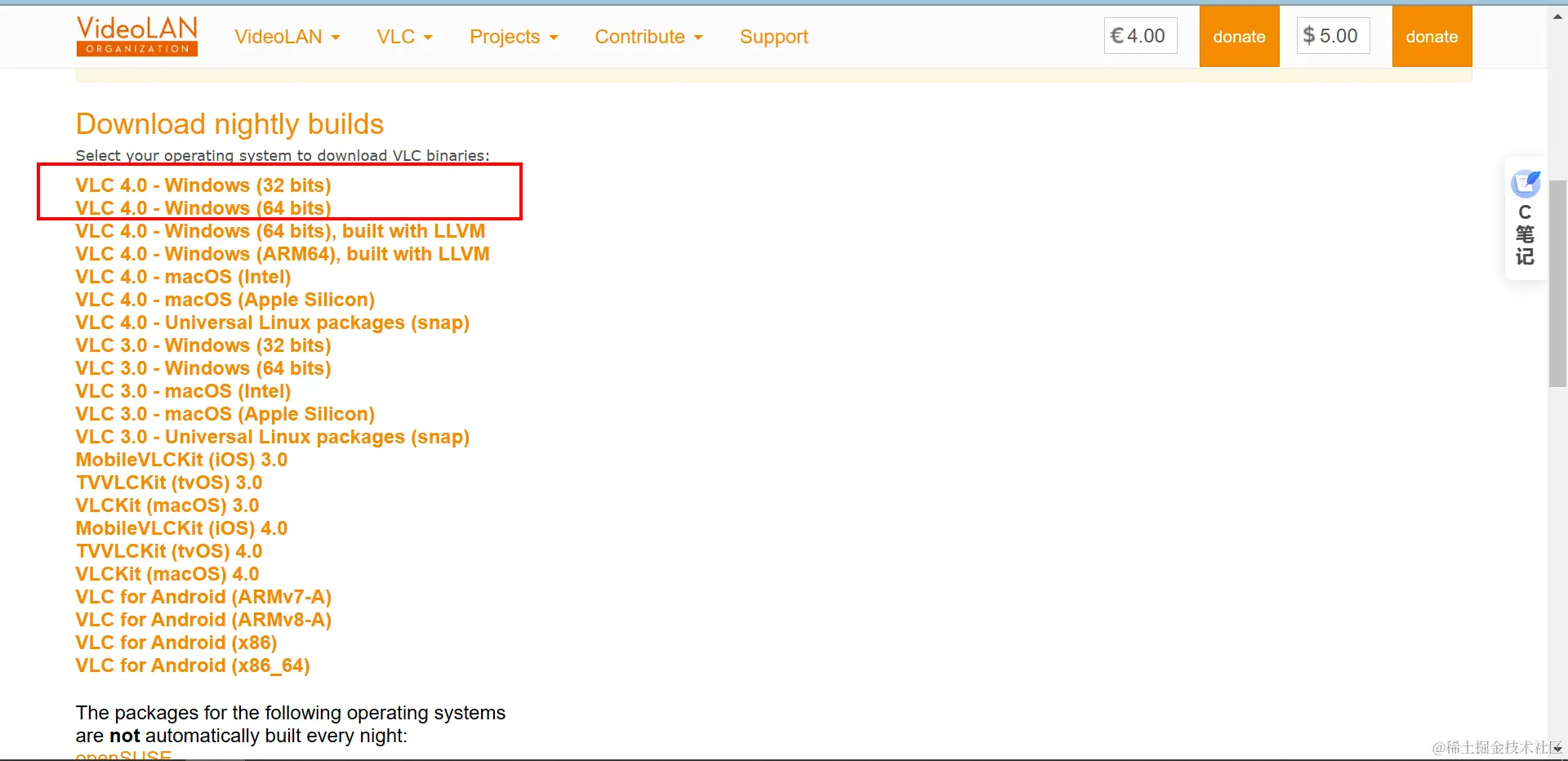Download VLC 3.0 Windows (64 bits)
1568x761 pixels.
tap(203, 368)
